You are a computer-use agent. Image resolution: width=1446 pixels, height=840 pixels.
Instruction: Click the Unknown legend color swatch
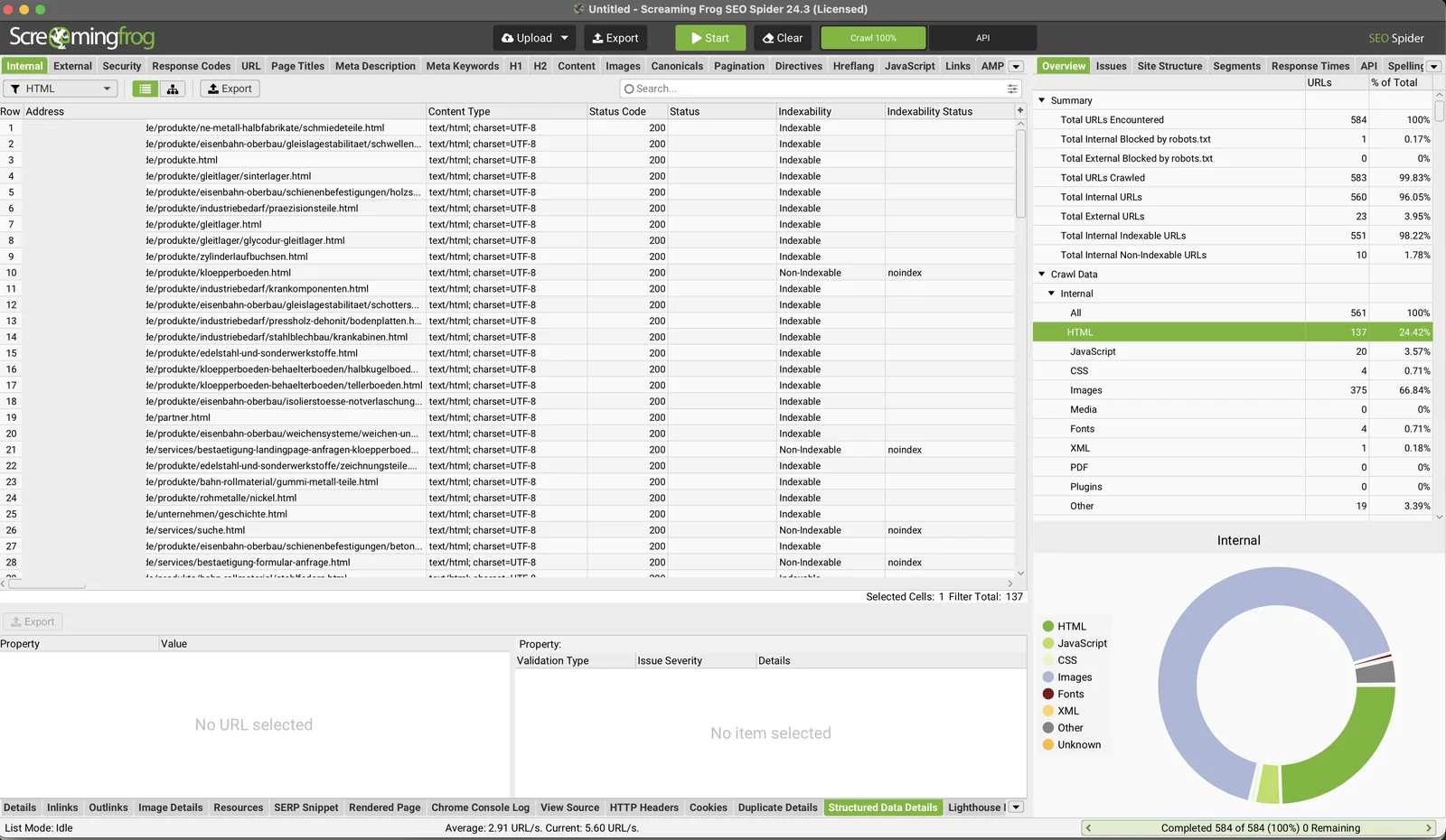(x=1048, y=744)
